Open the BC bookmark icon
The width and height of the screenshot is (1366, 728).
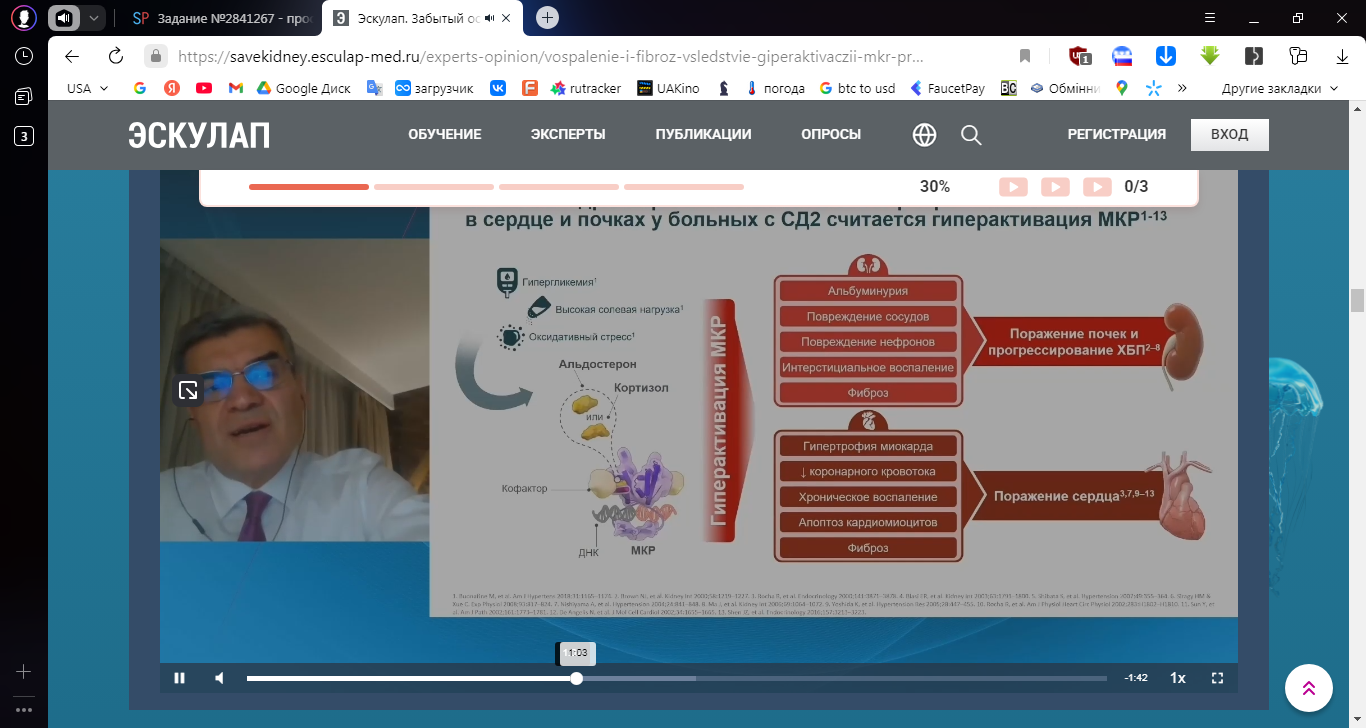tap(1008, 88)
